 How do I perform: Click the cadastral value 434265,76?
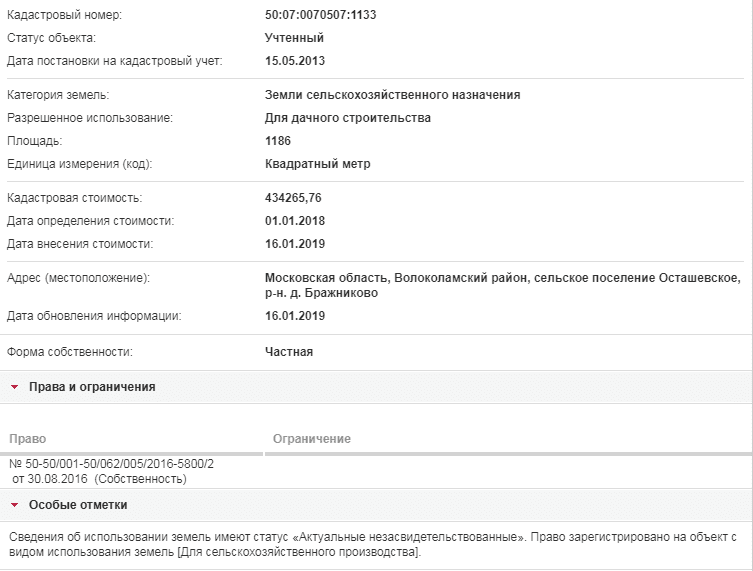[293, 198]
